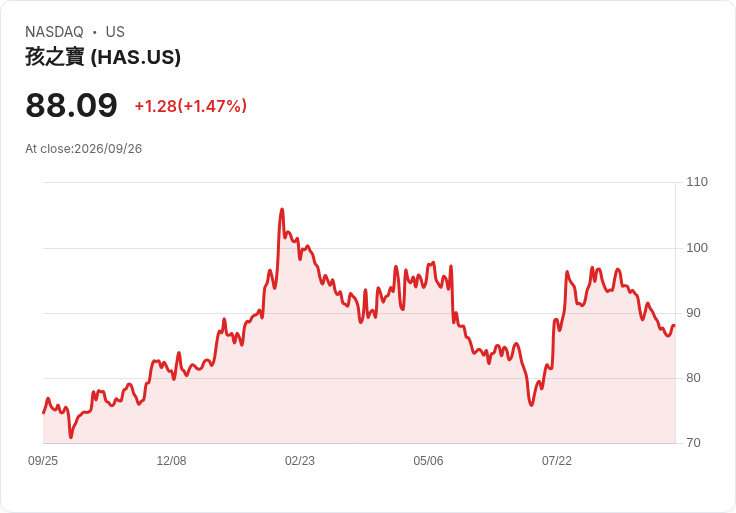Click the stock name 孩之寶 (HAS.US)
The height and width of the screenshot is (513, 736).
pos(103,57)
